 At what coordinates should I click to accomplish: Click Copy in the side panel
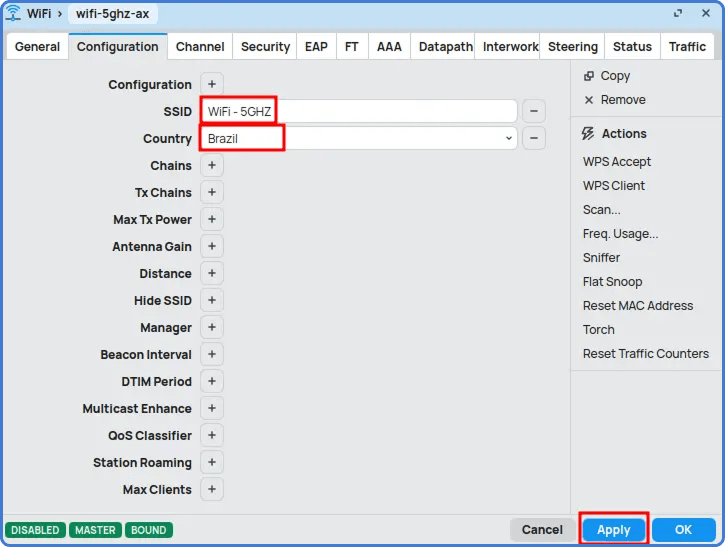615,76
